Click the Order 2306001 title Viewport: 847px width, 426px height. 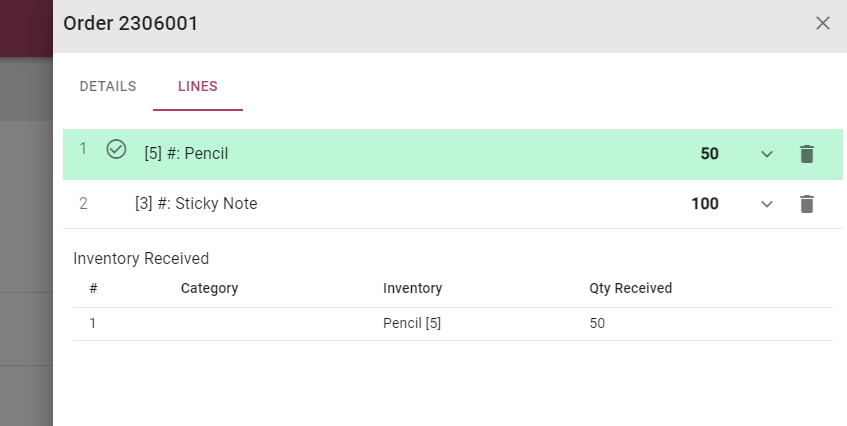click(130, 23)
